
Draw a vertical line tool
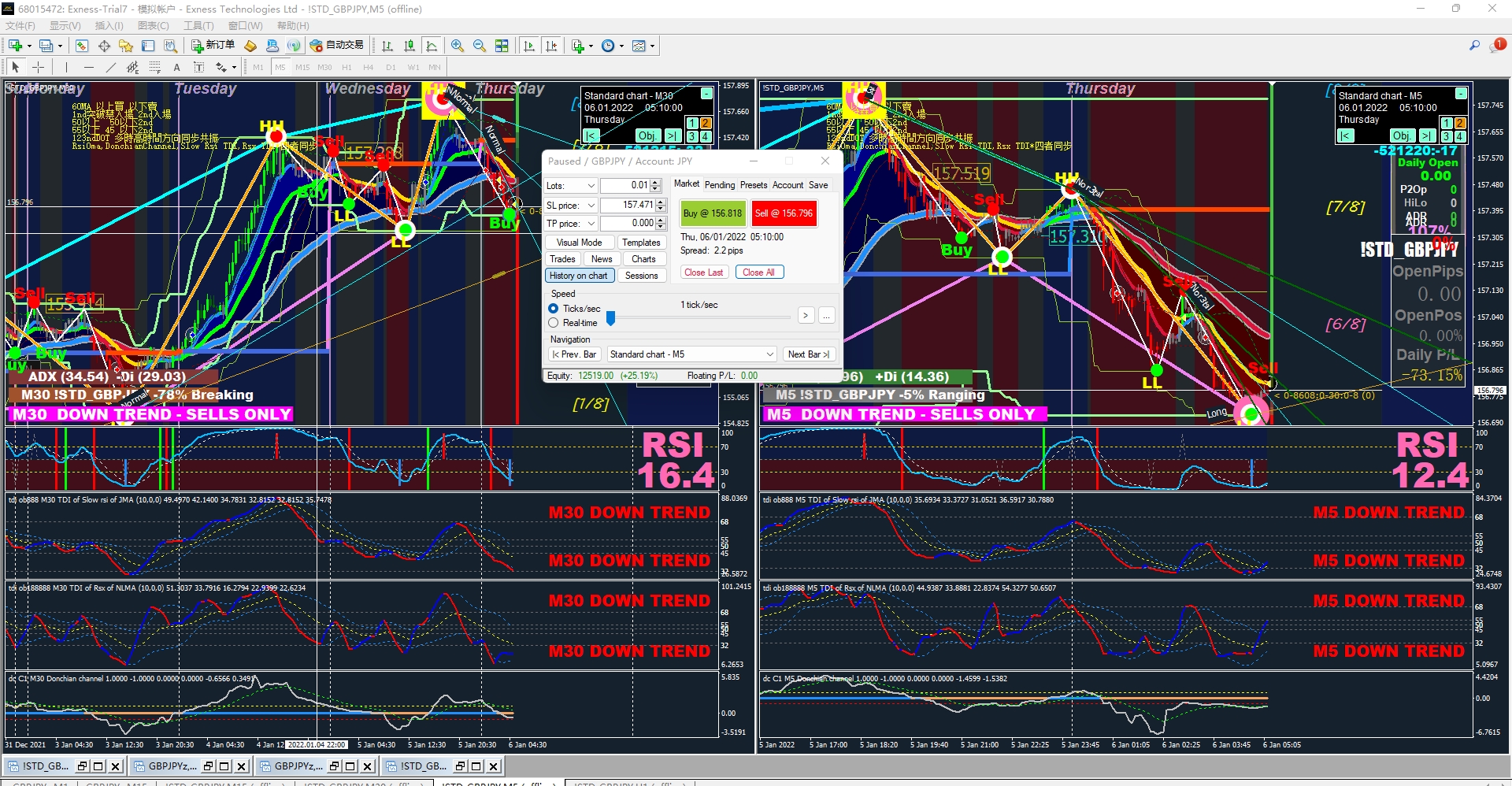point(66,67)
